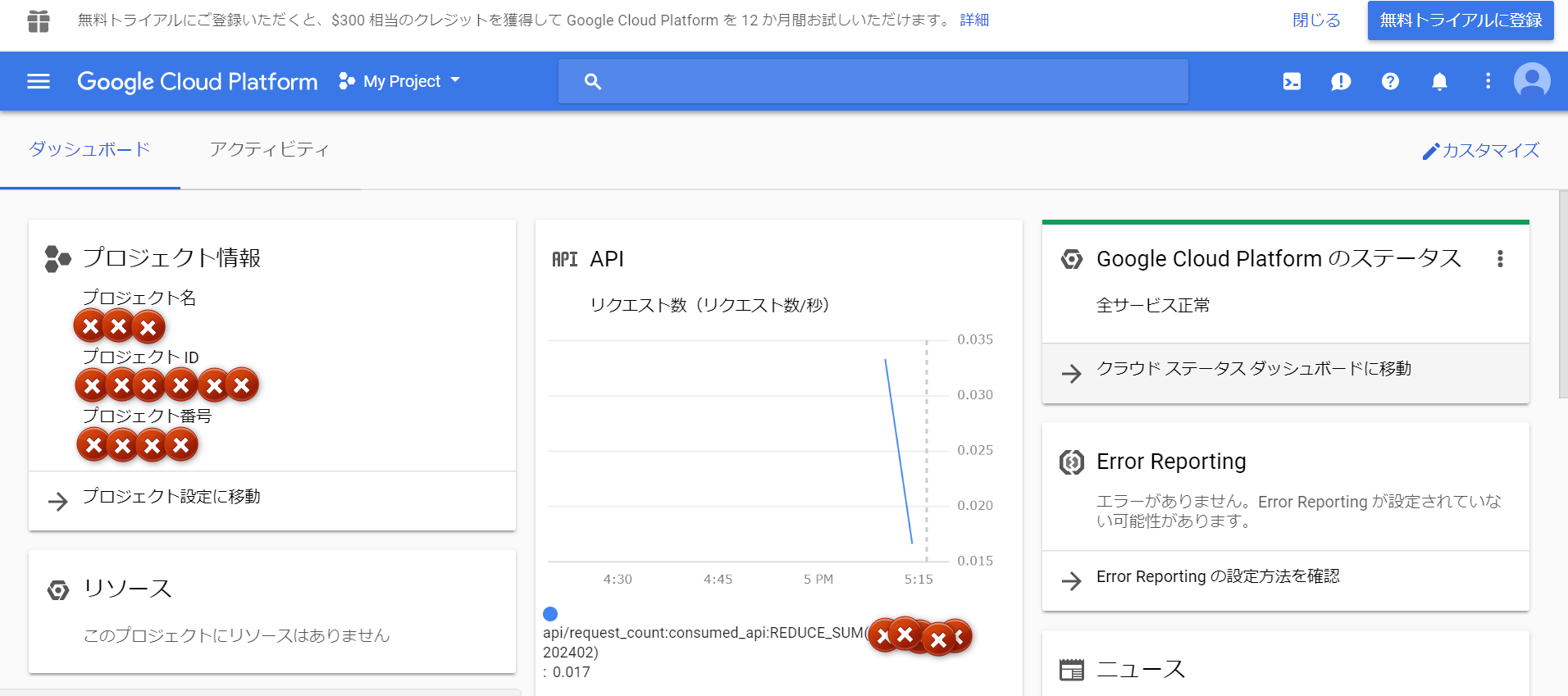Switch to the アクティビティ tab
Image resolution: width=1568 pixels, height=696 pixels.
click(x=270, y=149)
